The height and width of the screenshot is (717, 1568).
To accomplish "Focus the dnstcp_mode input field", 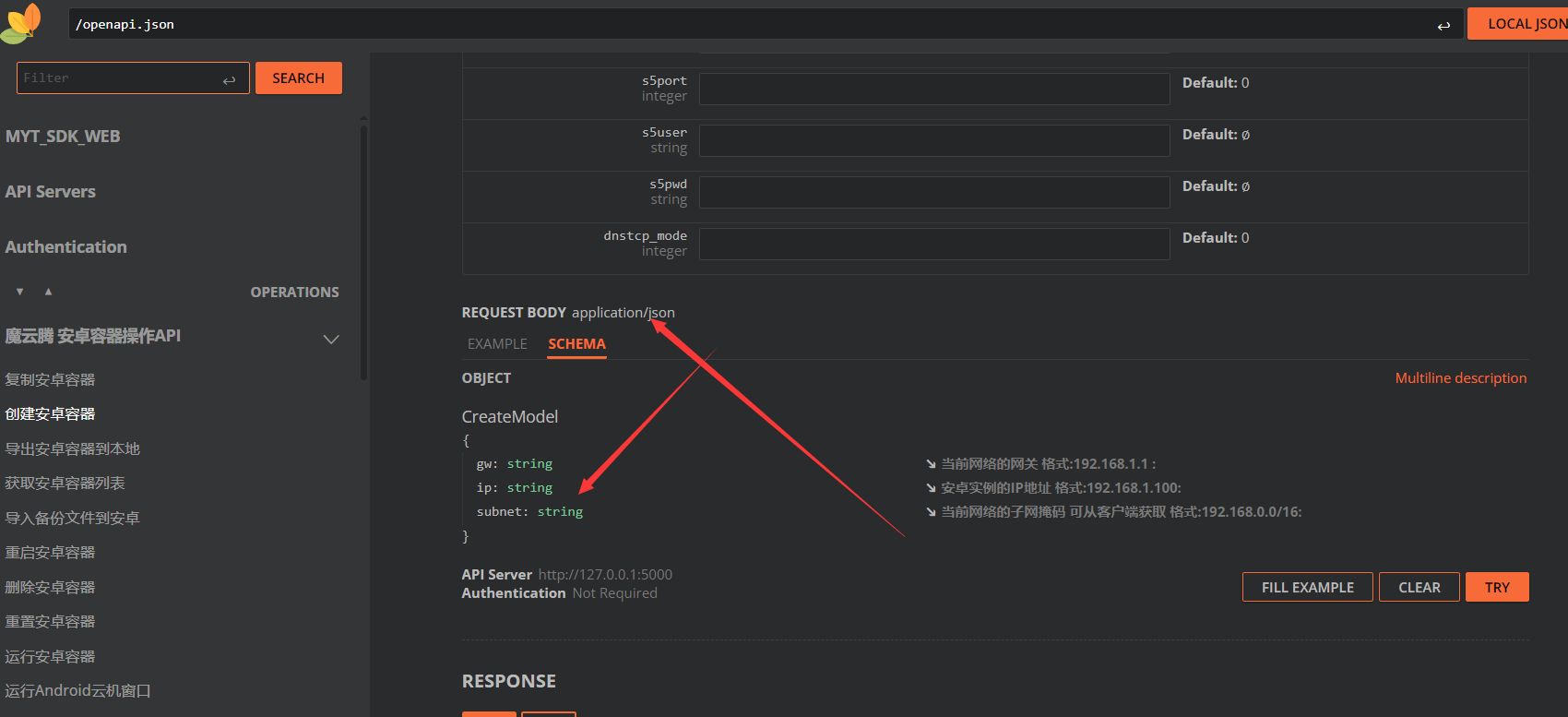I will (933, 245).
